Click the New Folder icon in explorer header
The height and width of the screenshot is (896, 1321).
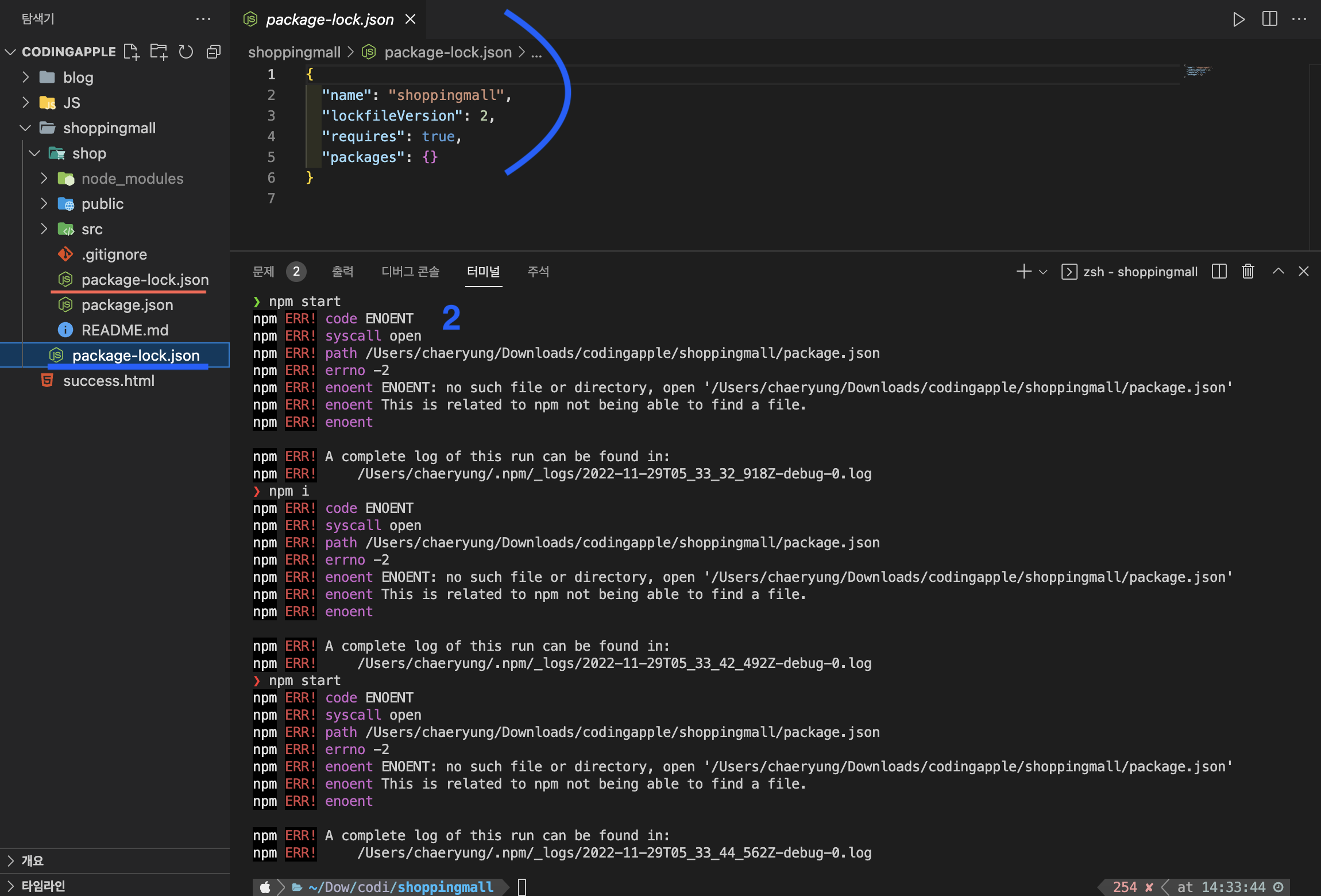coord(159,52)
